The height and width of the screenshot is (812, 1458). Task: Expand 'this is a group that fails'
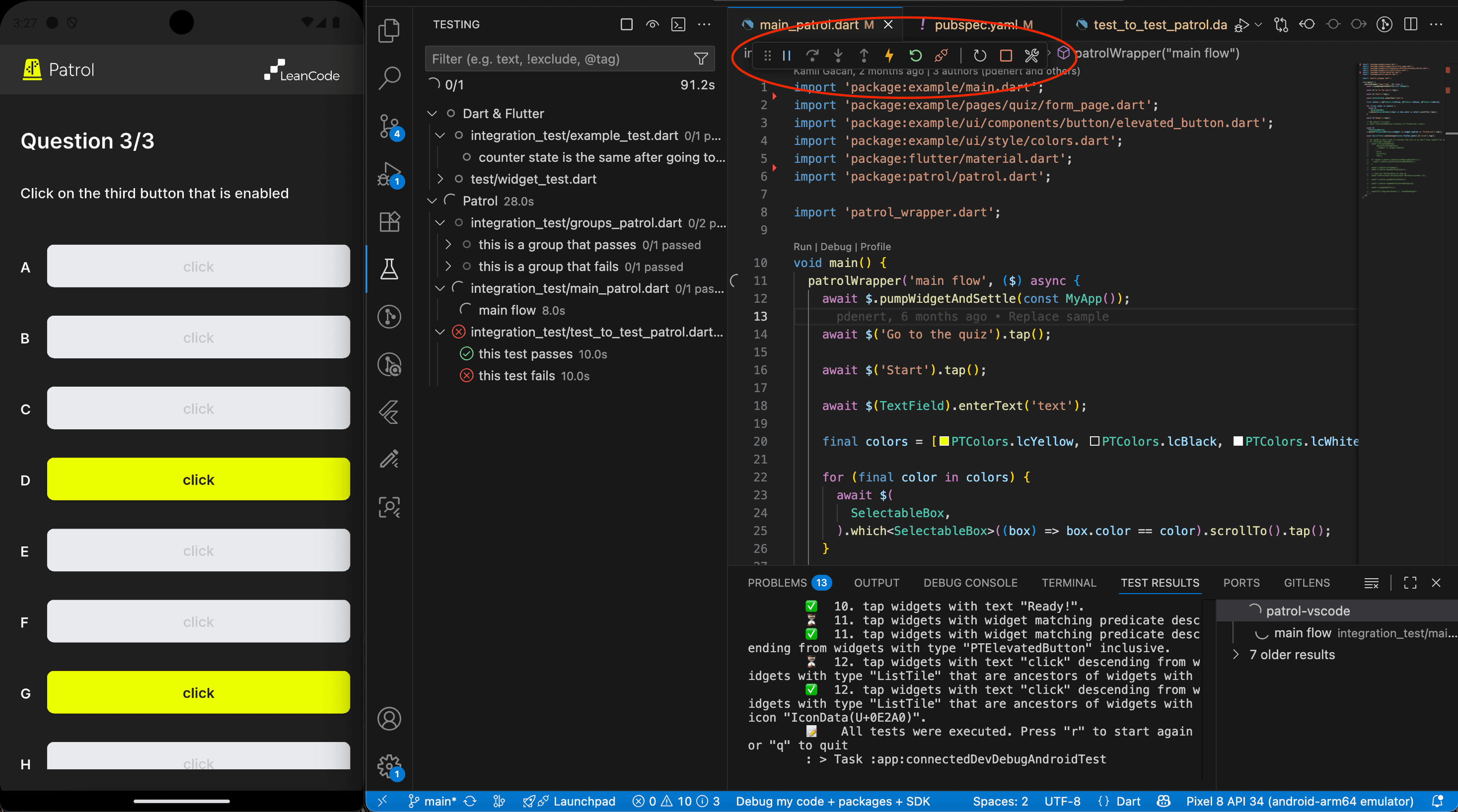click(x=448, y=266)
